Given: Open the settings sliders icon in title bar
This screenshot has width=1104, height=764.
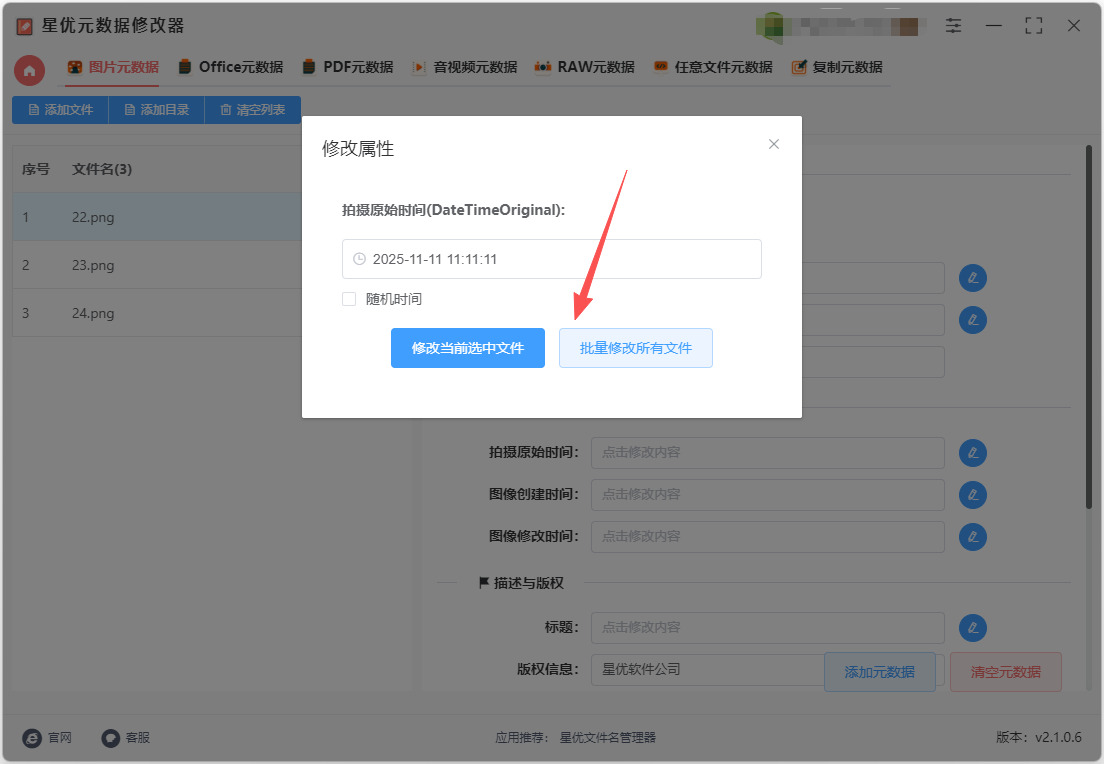Looking at the screenshot, I should 953,26.
